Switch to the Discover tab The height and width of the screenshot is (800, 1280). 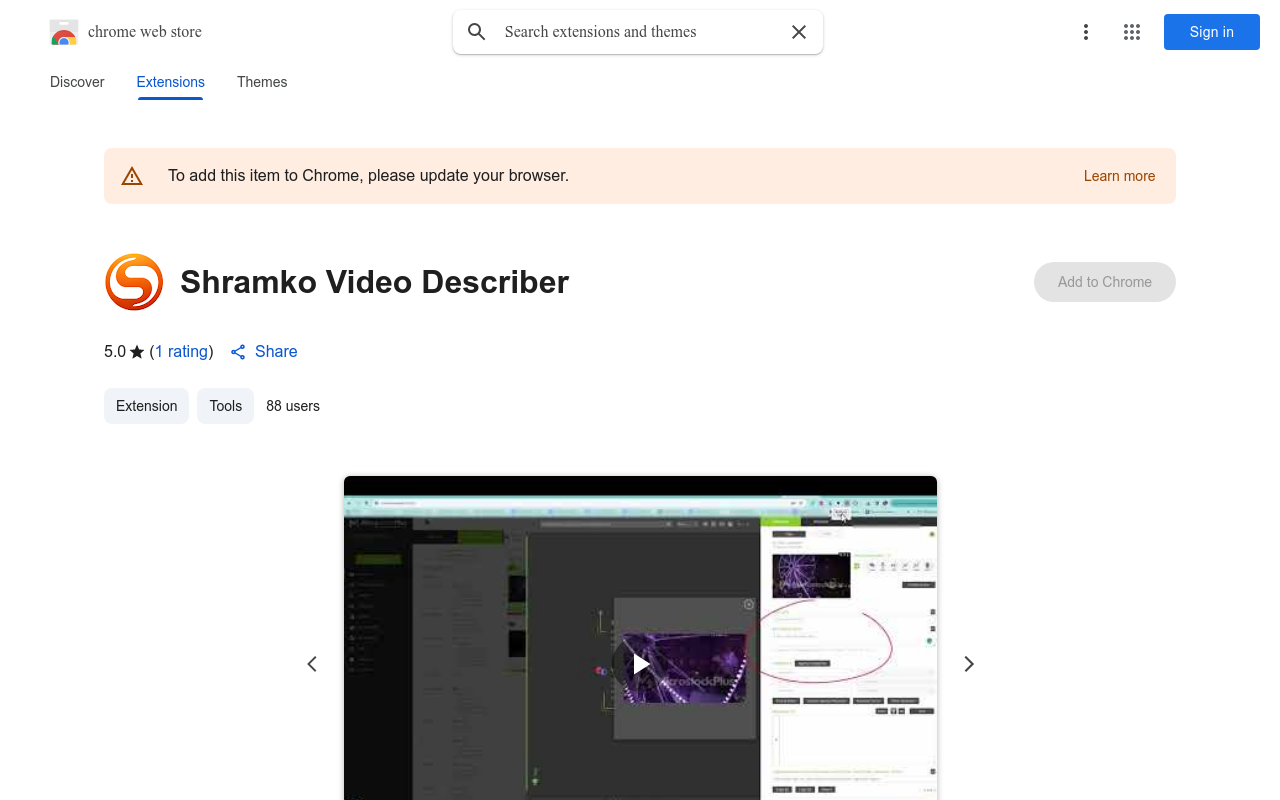77,82
